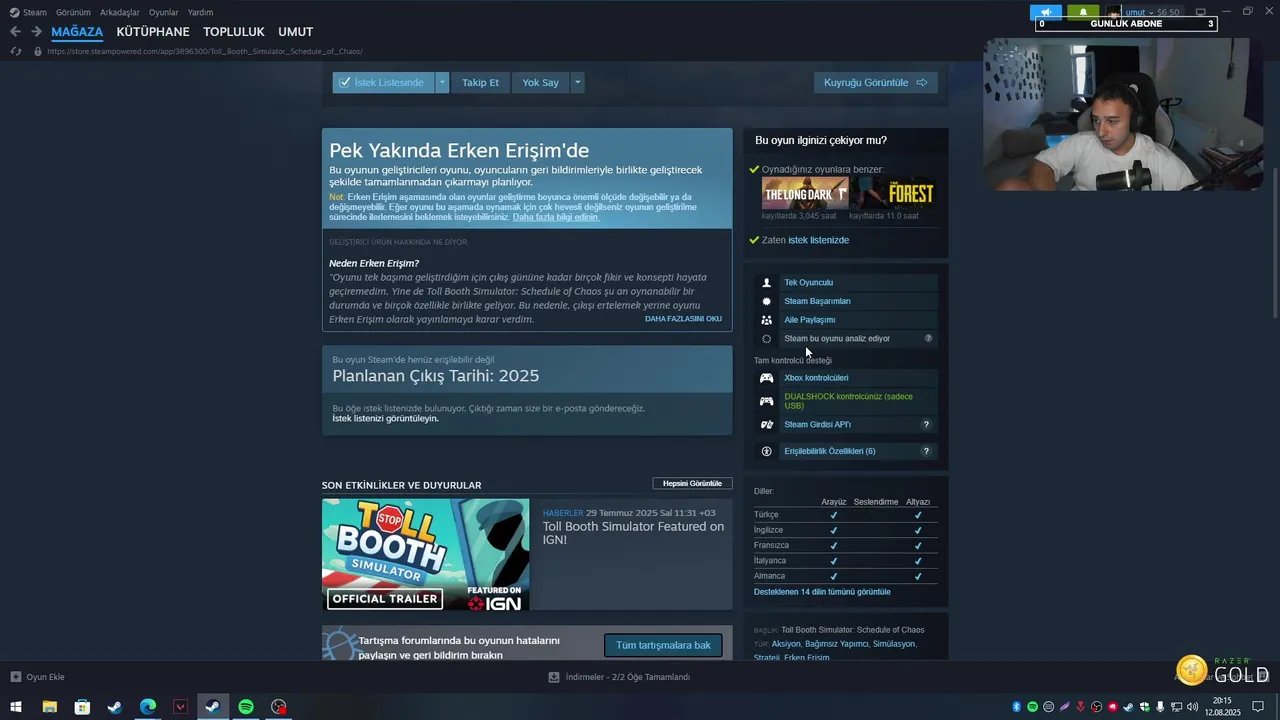The width and height of the screenshot is (1280, 720).
Task: Open the Oyun Ekle link
Action: [x=45, y=677]
